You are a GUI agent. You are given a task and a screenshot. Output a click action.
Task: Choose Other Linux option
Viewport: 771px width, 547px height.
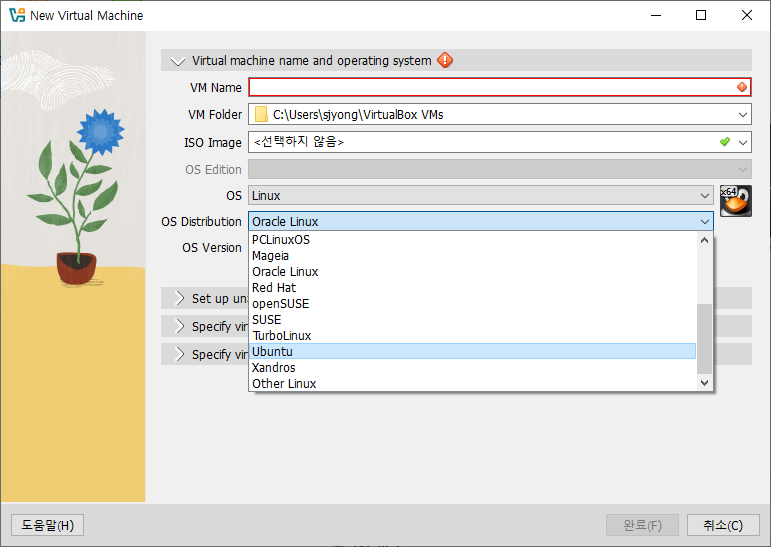(473, 383)
